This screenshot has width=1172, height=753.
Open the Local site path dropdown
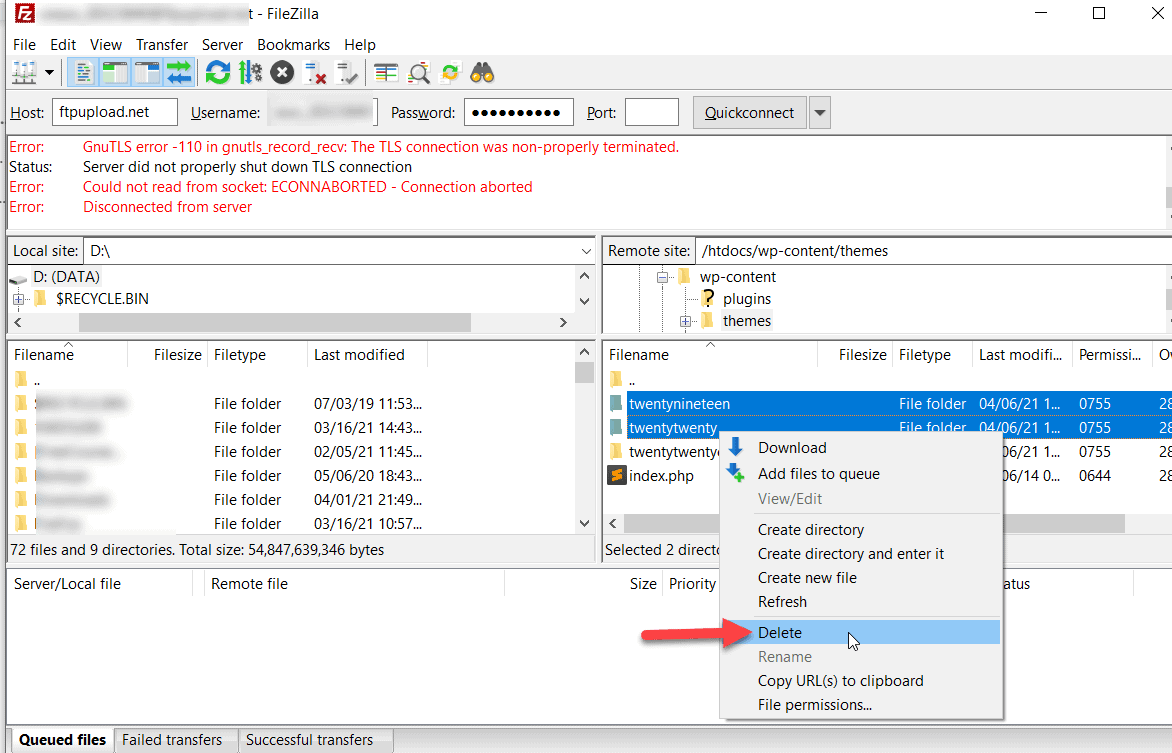click(586, 251)
